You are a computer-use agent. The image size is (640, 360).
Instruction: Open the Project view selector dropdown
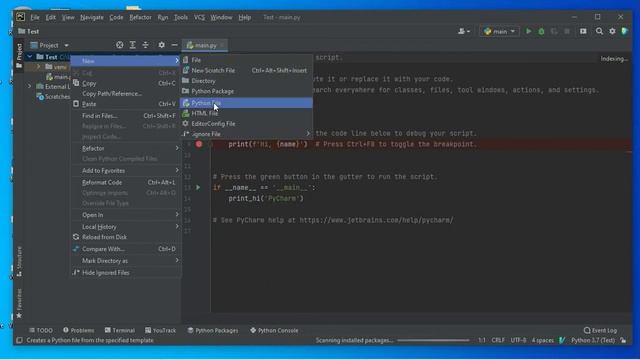[x=49, y=45]
